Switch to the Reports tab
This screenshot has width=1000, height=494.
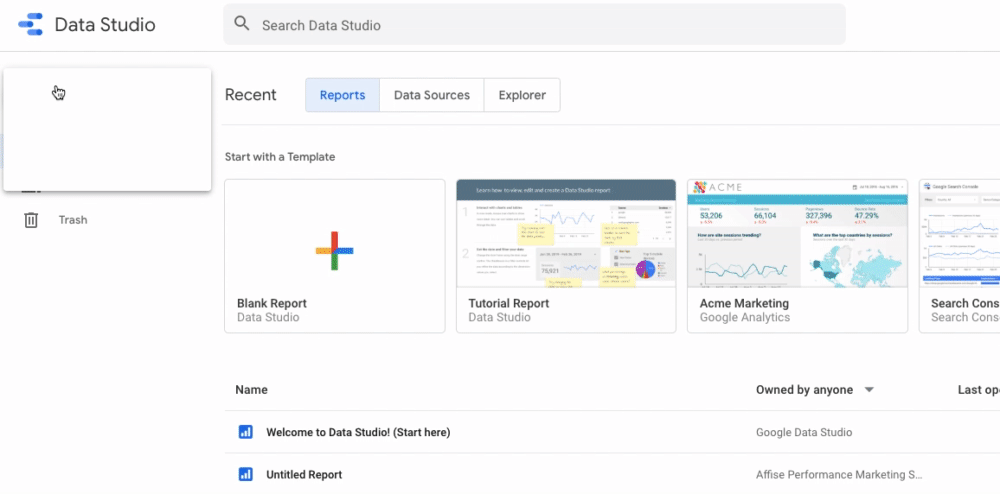[x=342, y=95]
